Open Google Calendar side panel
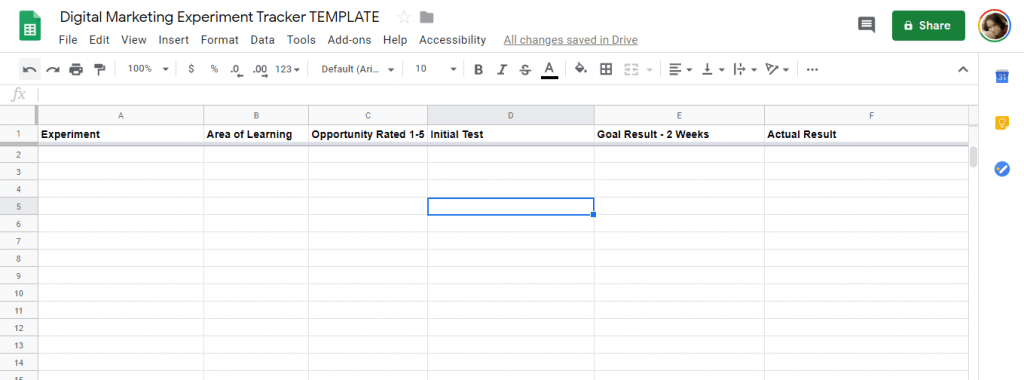The width and height of the screenshot is (1024, 380). 1002,76
